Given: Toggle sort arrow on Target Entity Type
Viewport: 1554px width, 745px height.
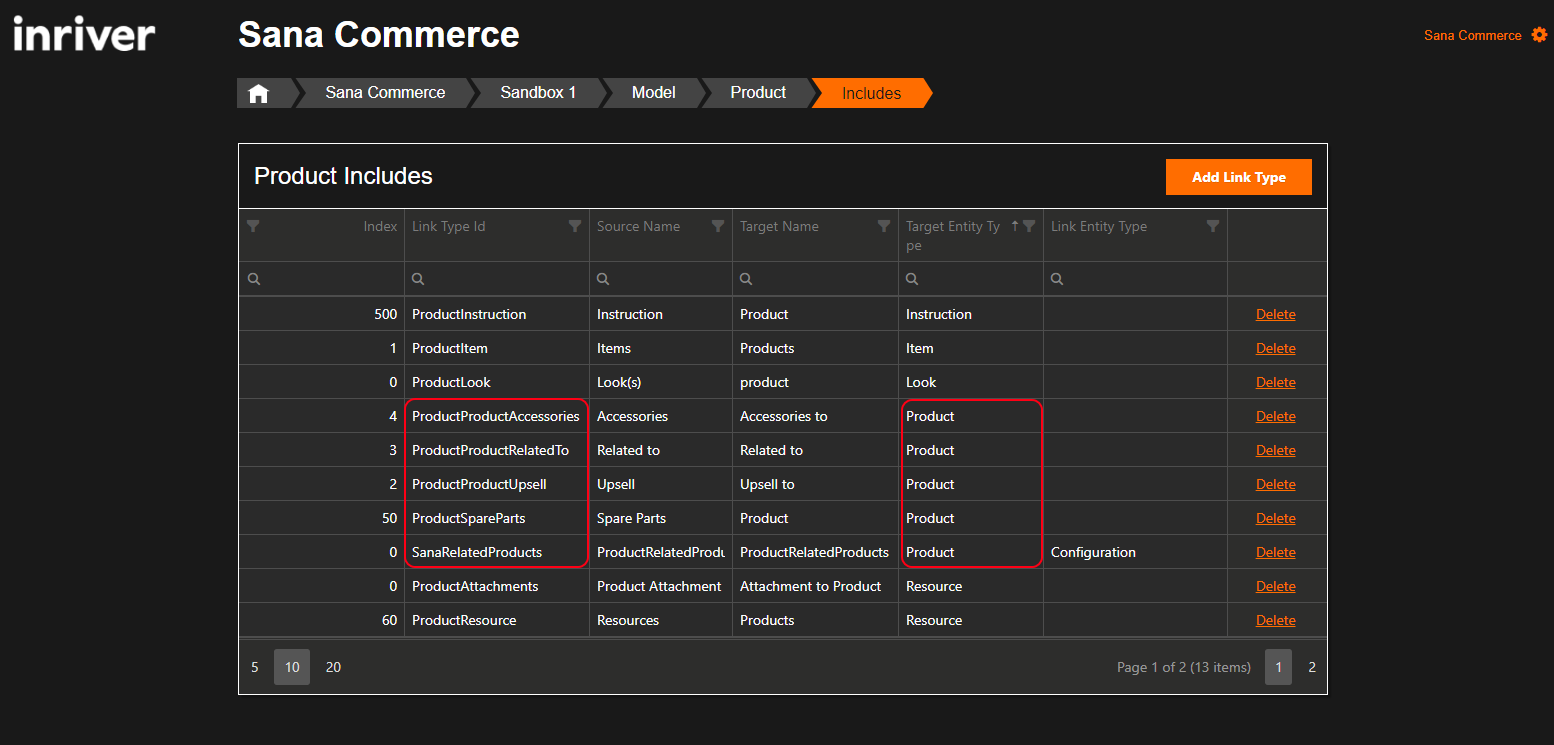Looking at the screenshot, I should click(1014, 226).
